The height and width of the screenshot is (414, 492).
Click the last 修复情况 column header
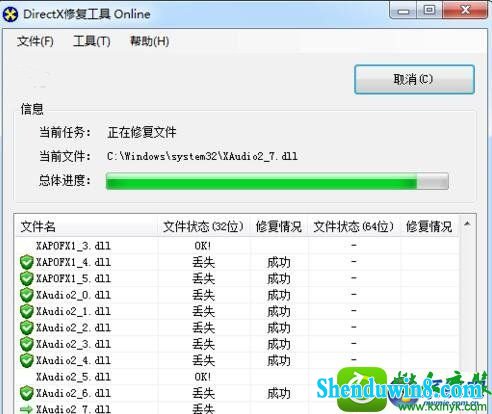(x=429, y=227)
